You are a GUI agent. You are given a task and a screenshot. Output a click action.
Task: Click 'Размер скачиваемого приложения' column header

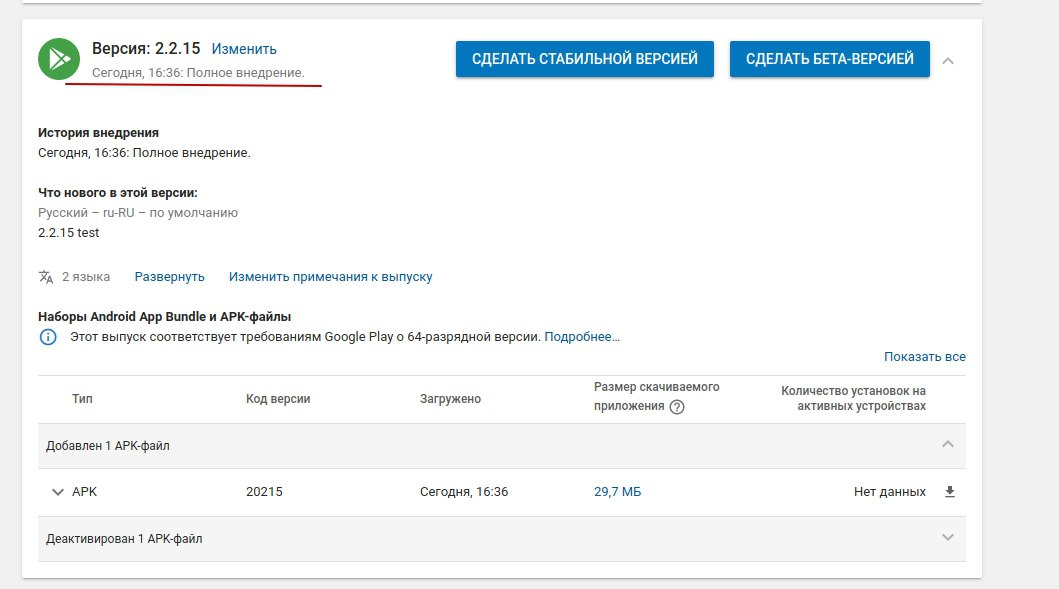(x=656, y=396)
